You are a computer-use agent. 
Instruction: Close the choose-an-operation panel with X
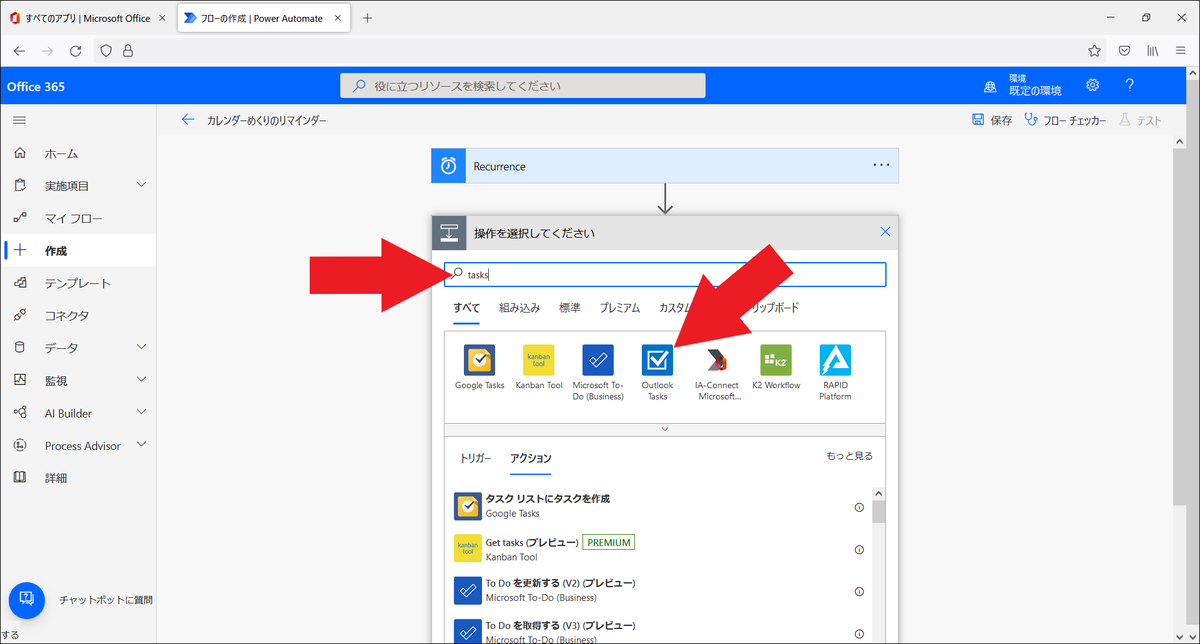coord(885,232)
